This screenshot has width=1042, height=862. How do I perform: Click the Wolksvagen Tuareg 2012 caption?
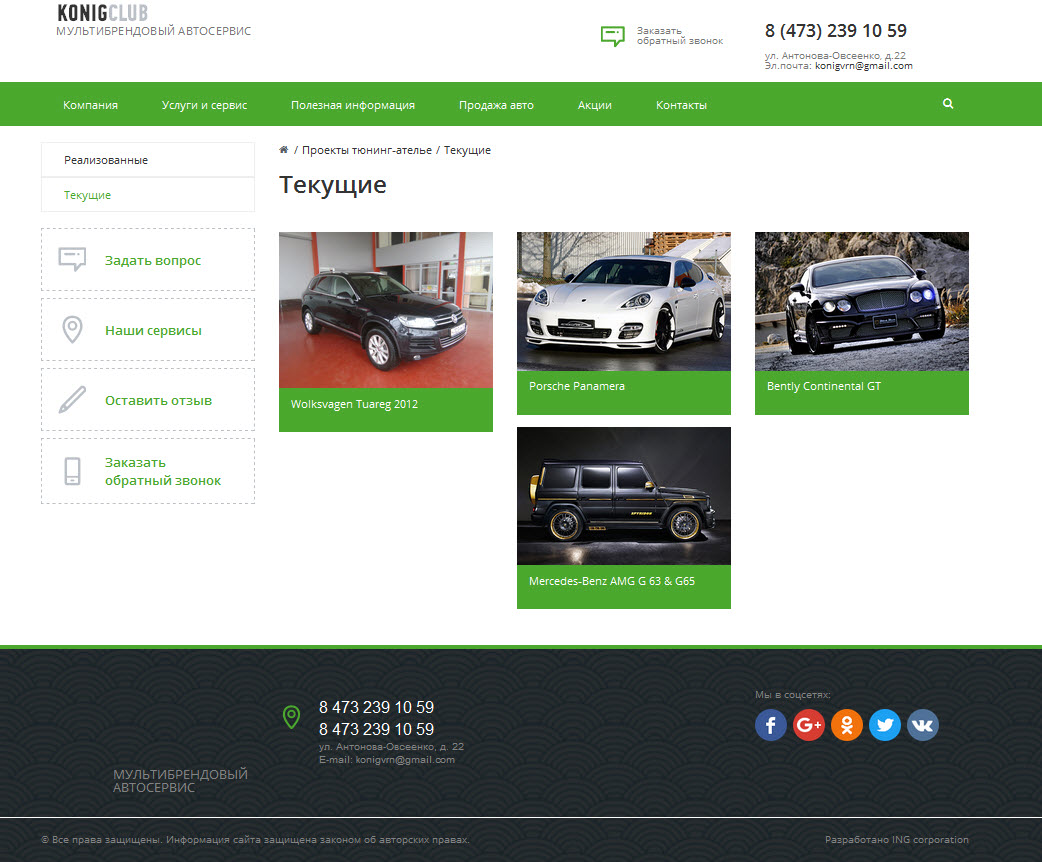pos(354,404)
